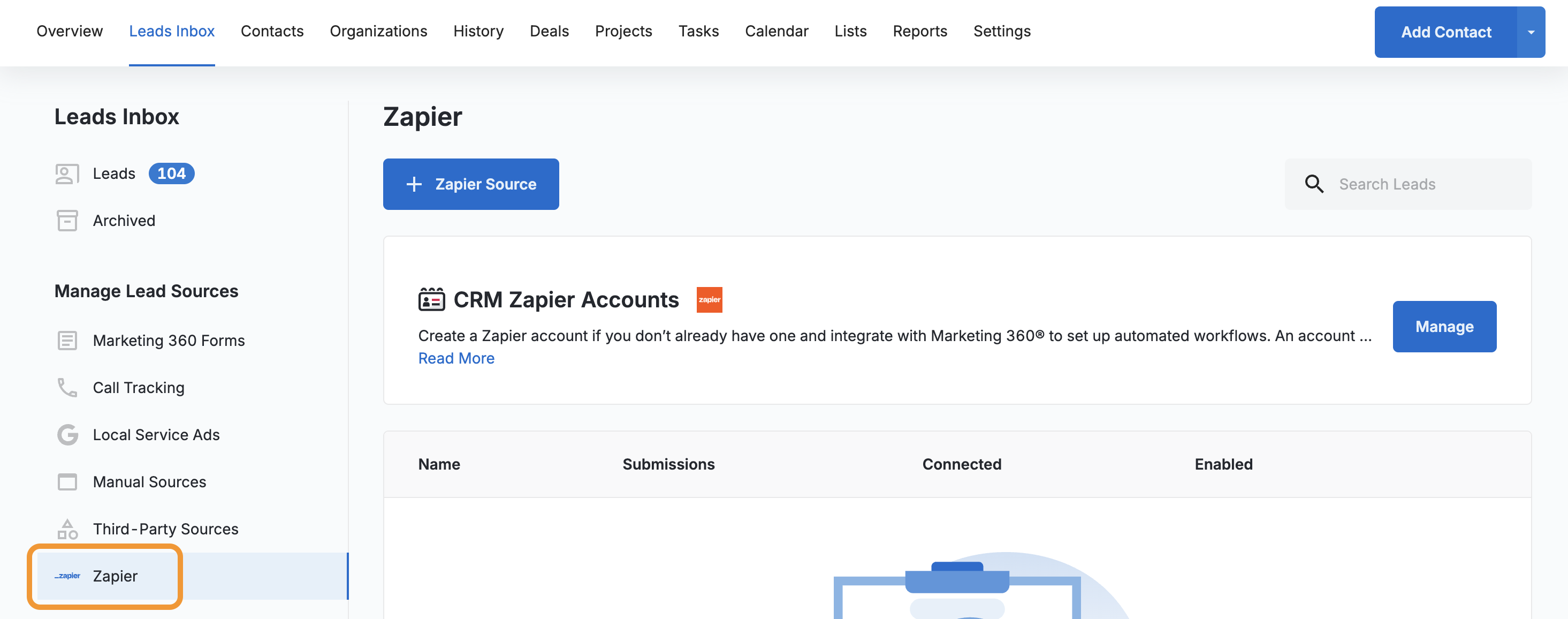Focus the Search Leads field
Image resolution: width=1568 pixels, height=619 pixels.
point(1425,184)
